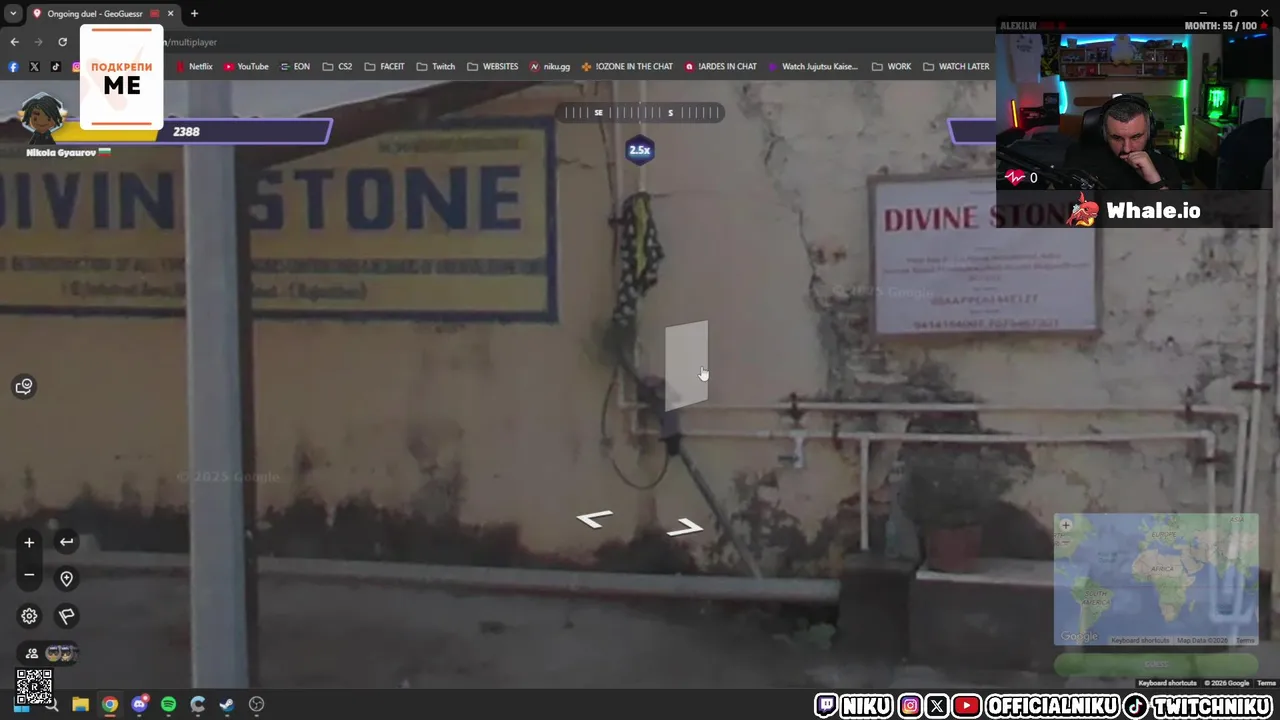Click the flag button

click(66, 616)
